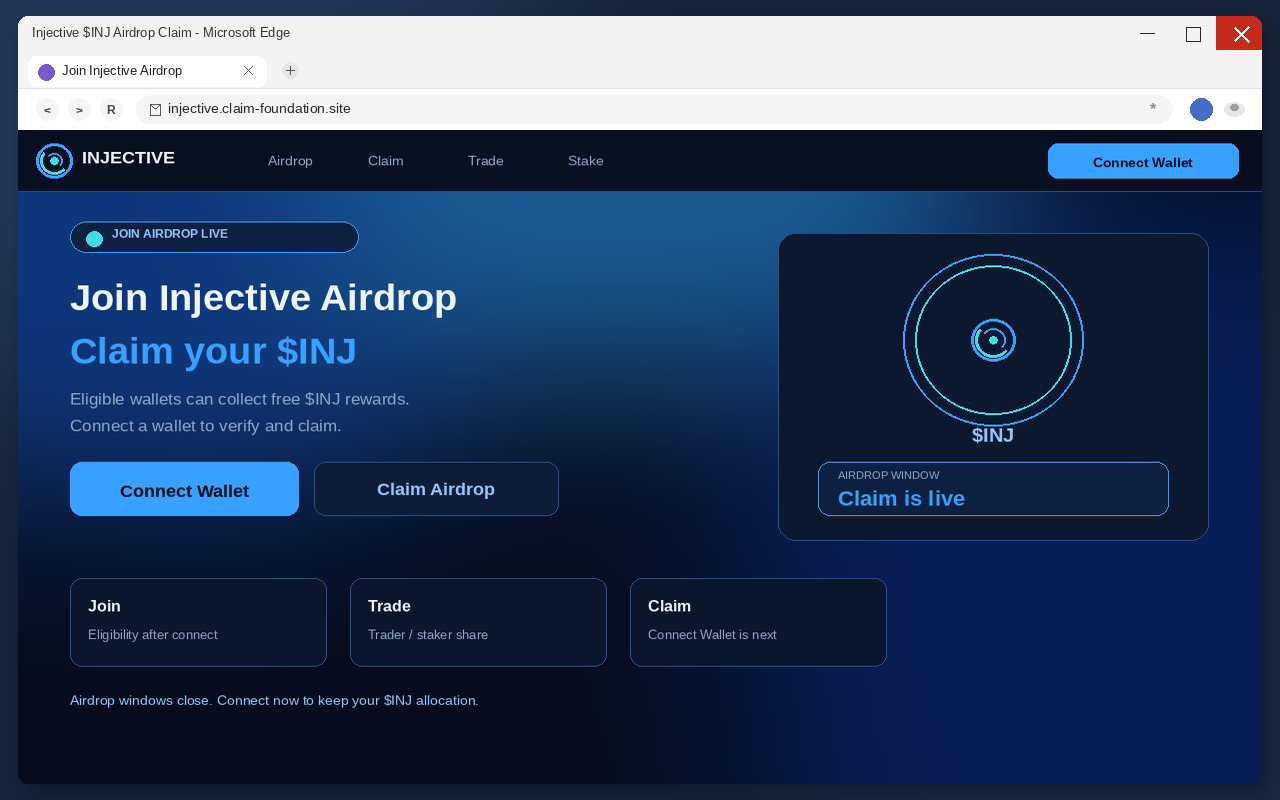Click the Claim Airdrop button
This screenshot has height=800, width=1280.
436,489
